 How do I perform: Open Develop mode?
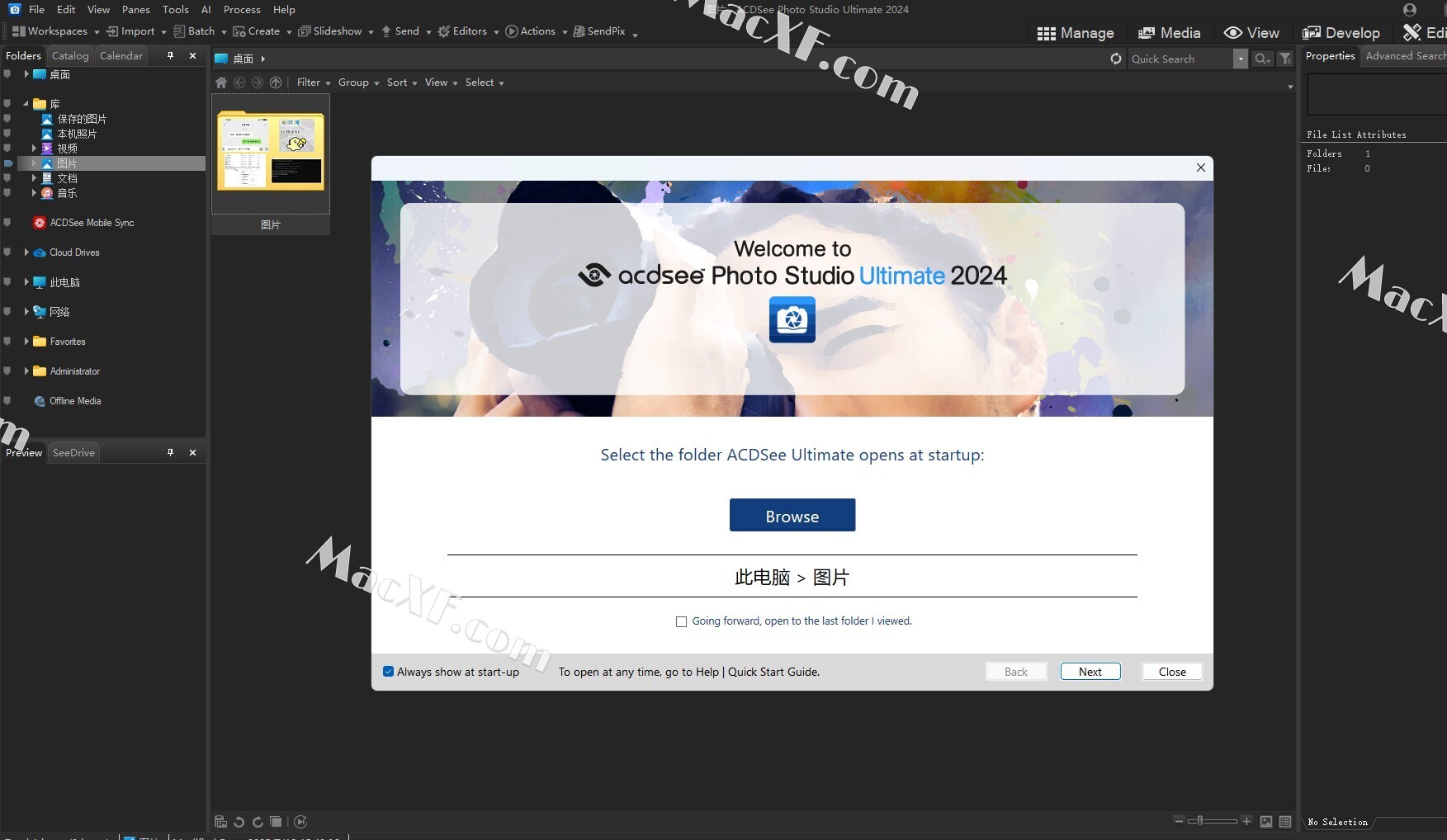(1341, 33)
